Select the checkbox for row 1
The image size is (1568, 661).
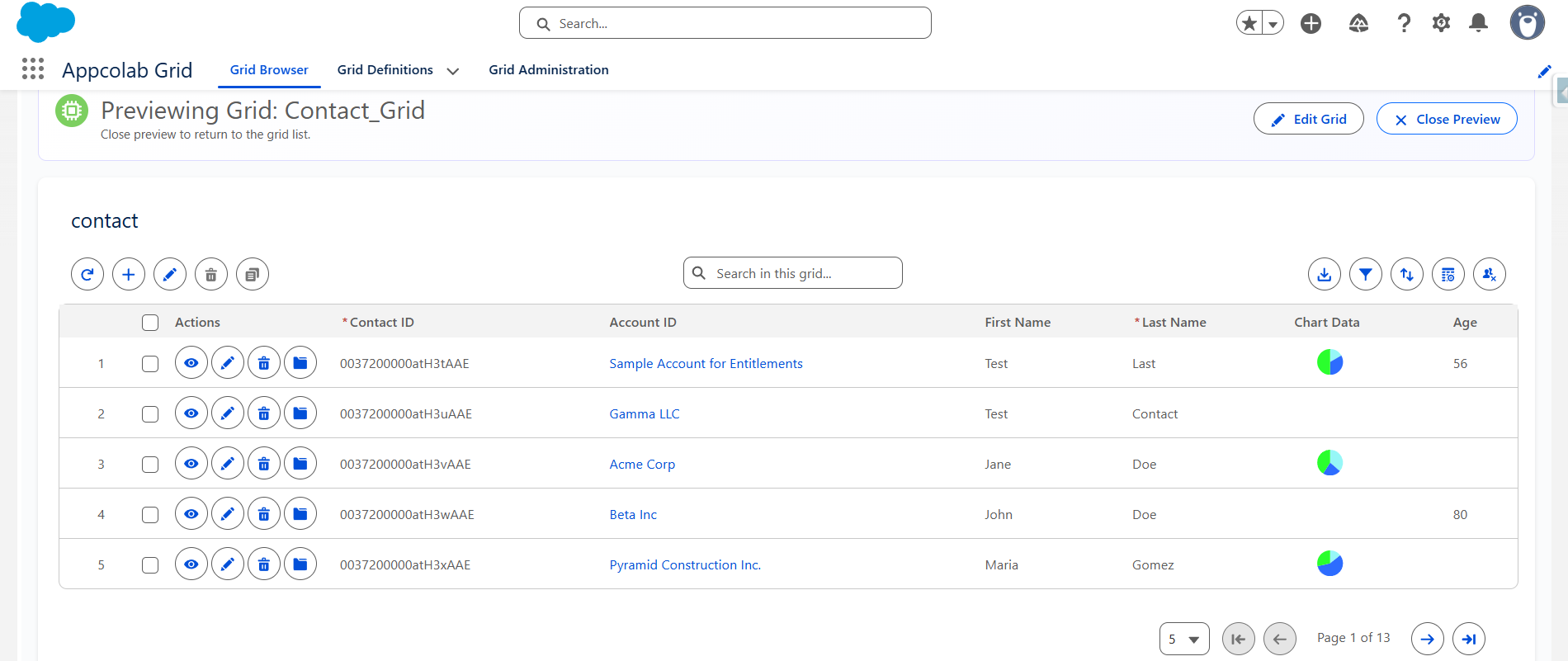coord(150,364)
